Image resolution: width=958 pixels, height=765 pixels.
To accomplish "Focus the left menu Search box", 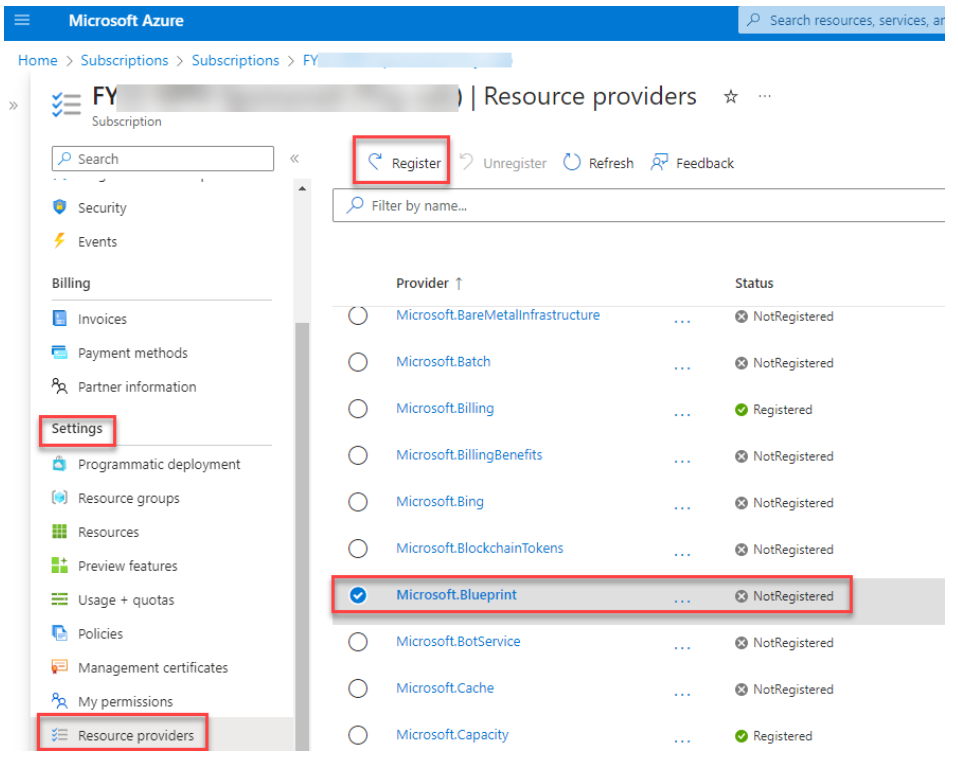I will pos(163,159).
